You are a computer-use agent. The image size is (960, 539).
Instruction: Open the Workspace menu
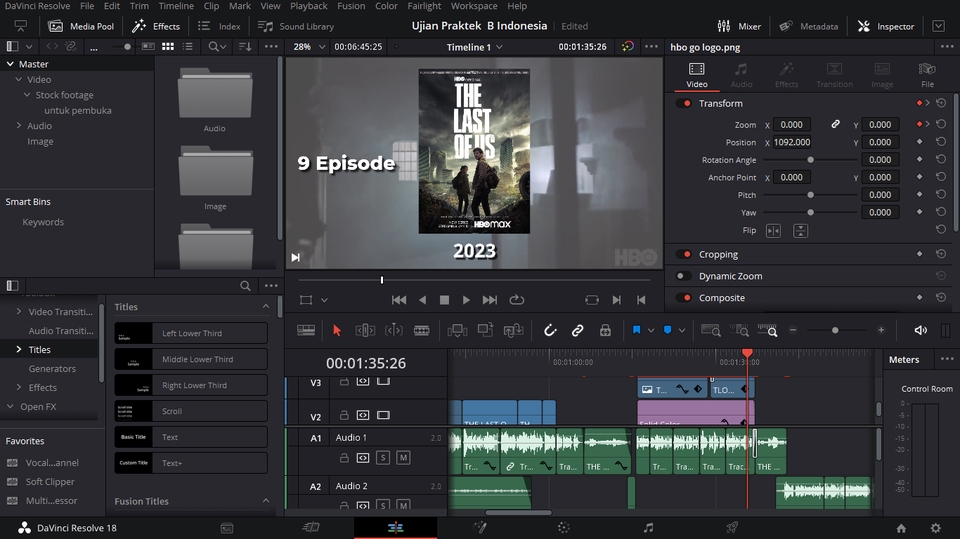click(x=474, y=6)
